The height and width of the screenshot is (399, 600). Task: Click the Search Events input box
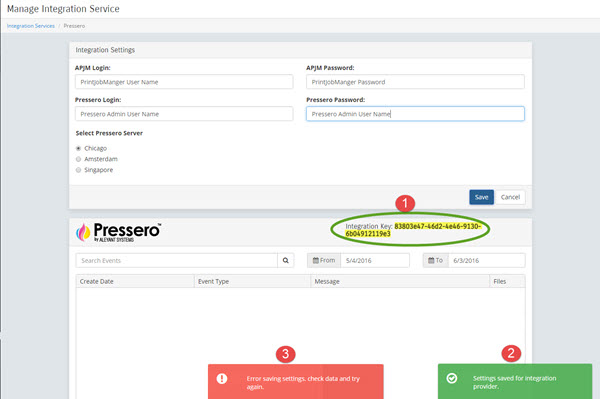176,261
